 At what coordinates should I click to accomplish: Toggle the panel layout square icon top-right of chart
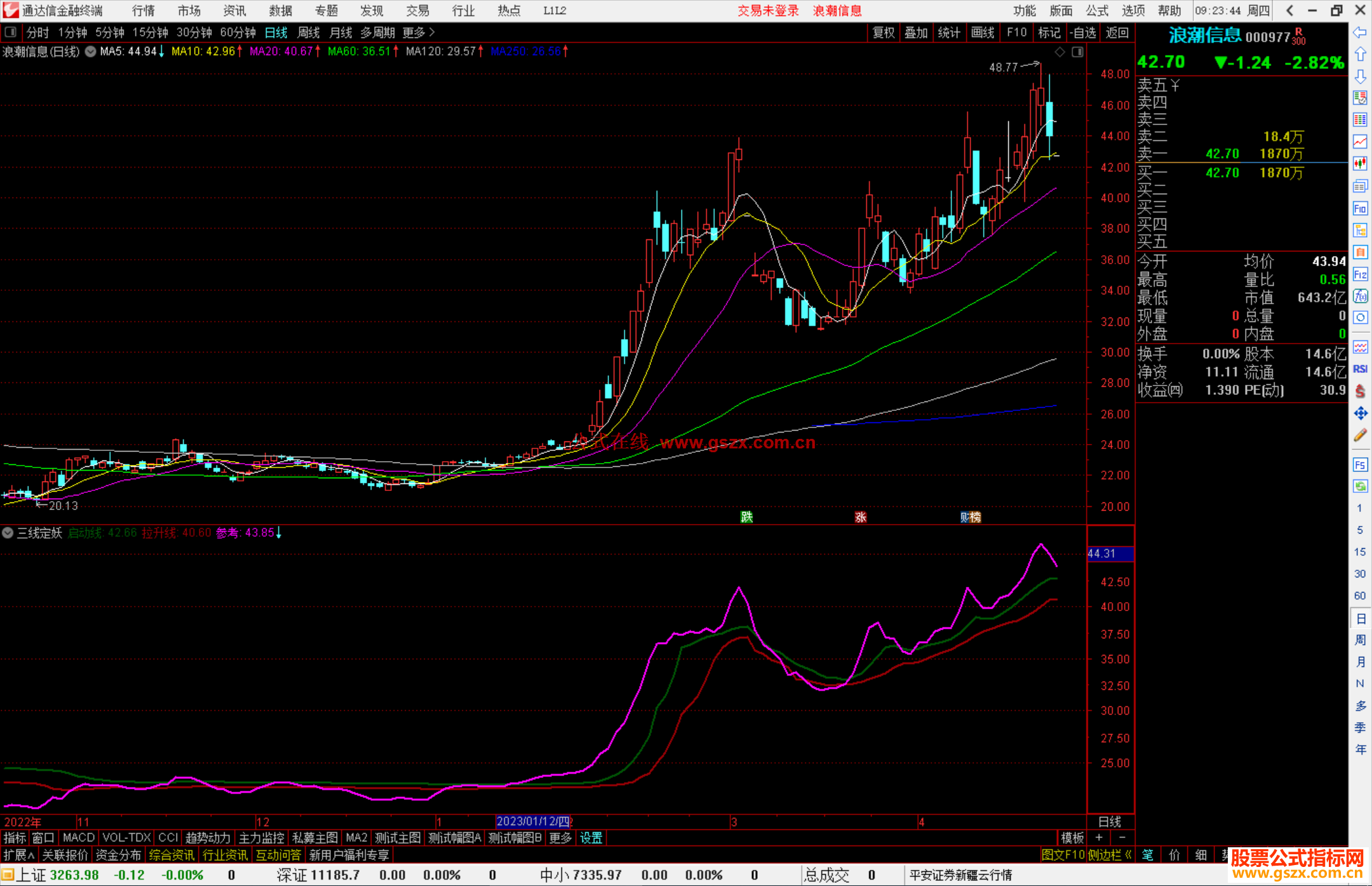[x=1077, y=52]
